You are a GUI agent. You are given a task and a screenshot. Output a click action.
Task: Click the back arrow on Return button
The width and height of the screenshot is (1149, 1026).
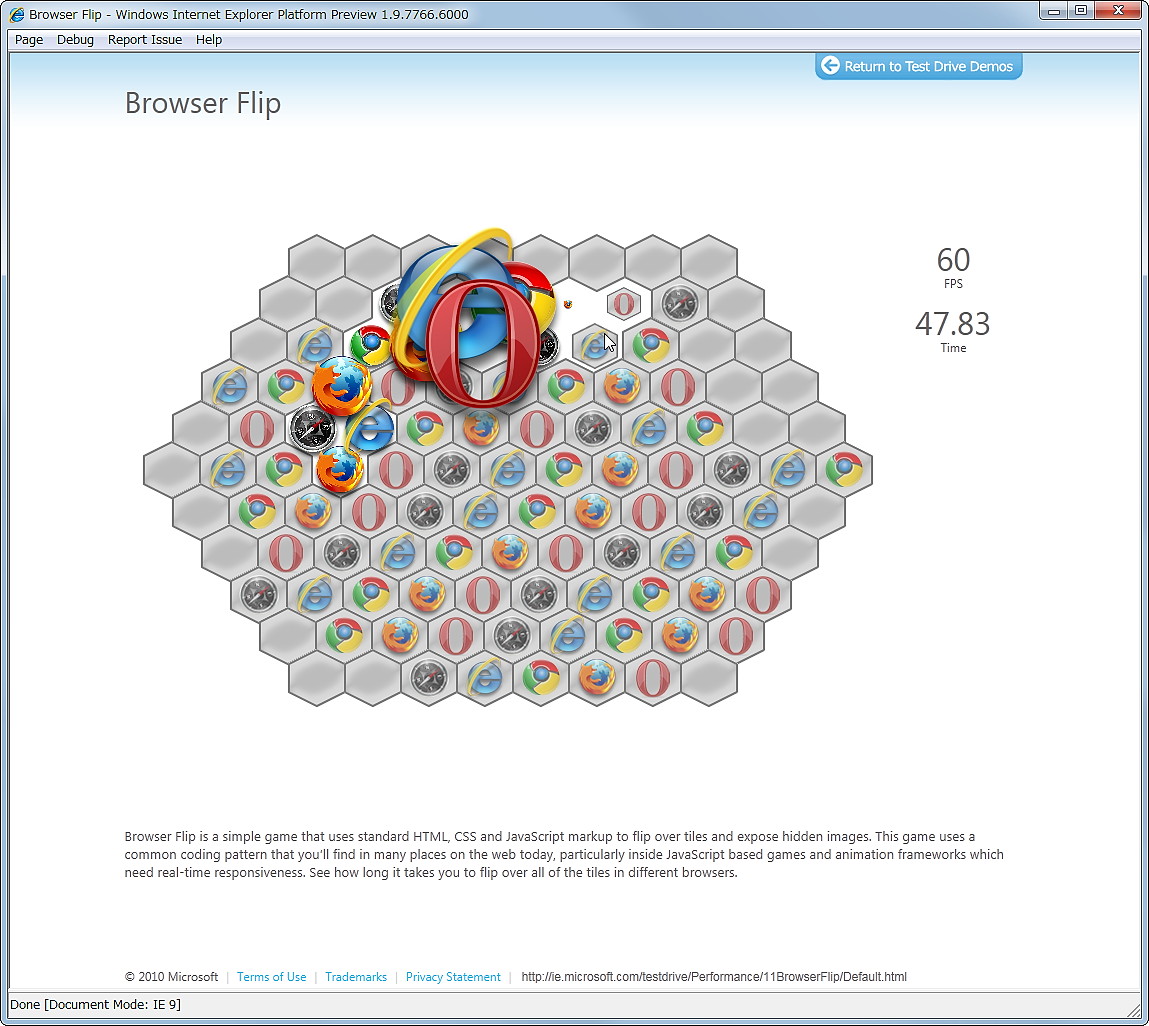pos(830,65)
